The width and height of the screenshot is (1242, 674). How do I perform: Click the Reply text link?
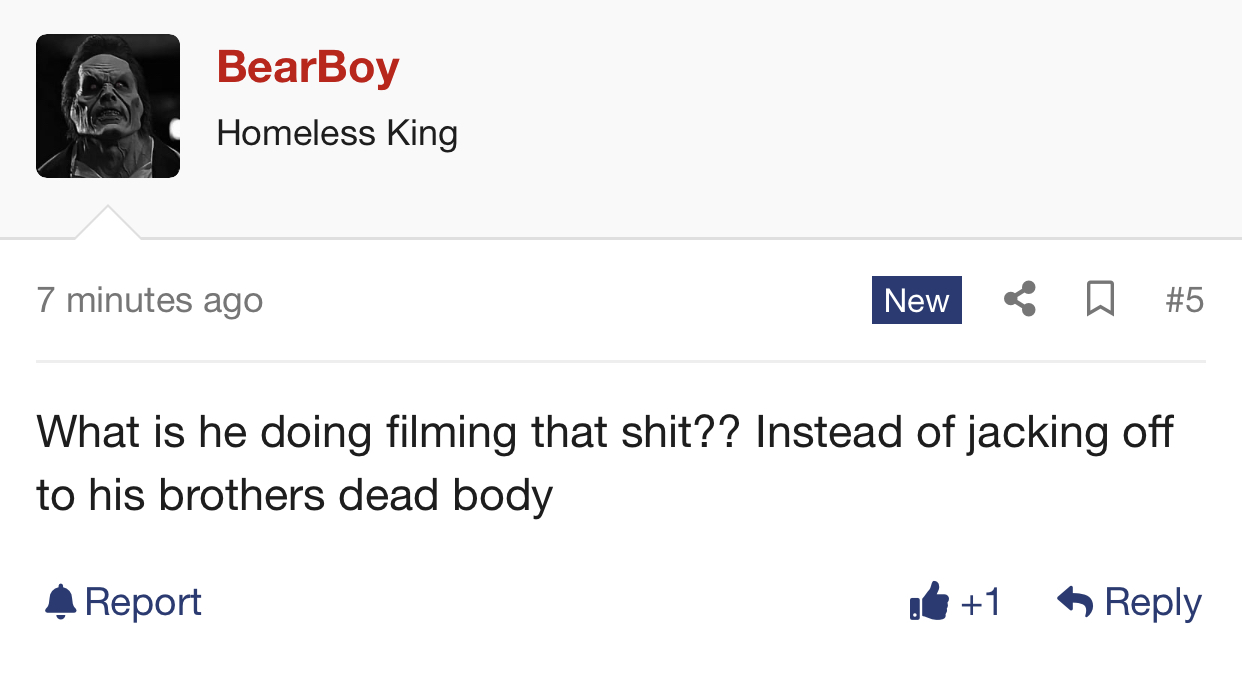coord(1153,602)
